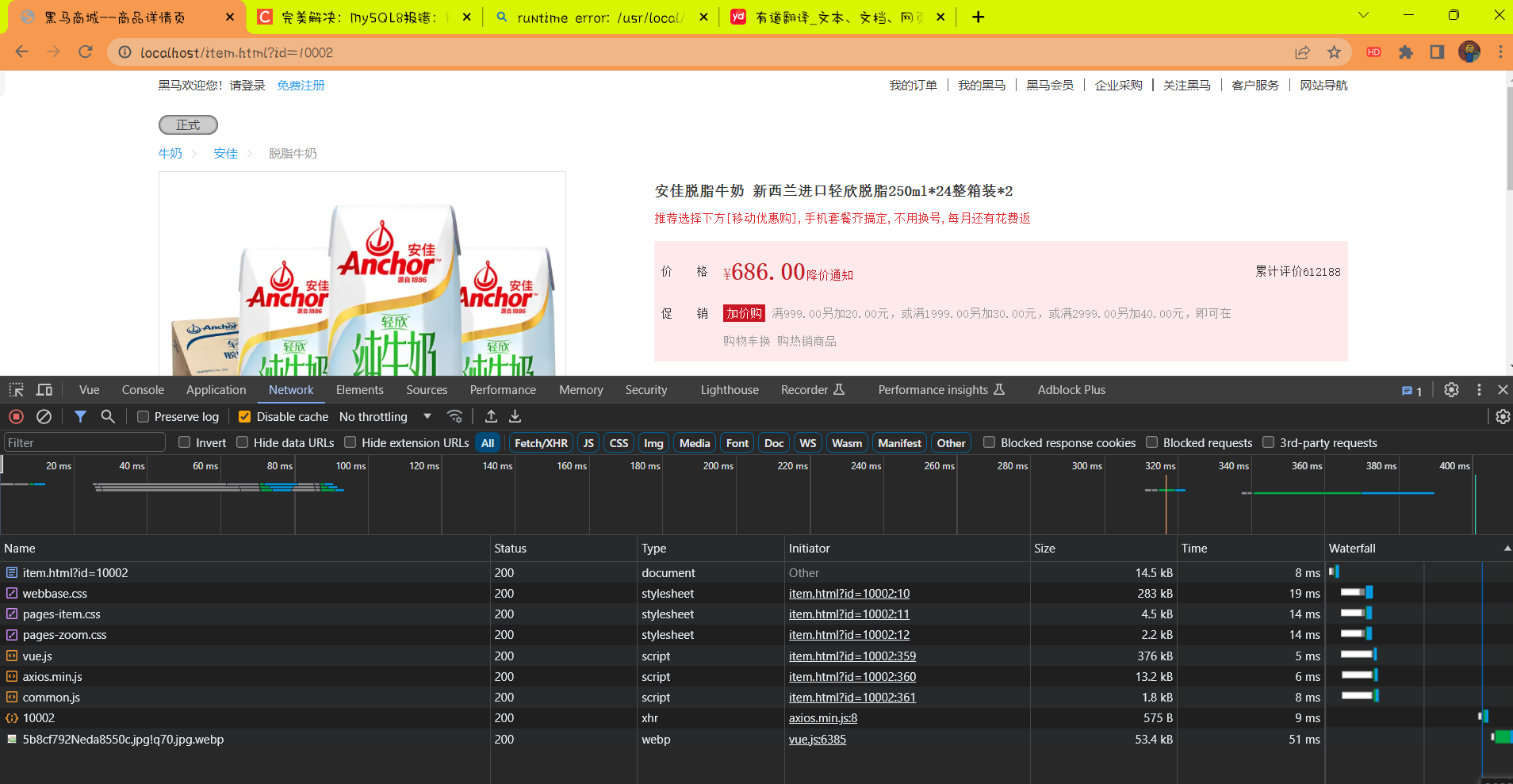This screenshot has height=784, width=1513.
Task: Open the DevTools issues counter badge
Action: coord(1411,391)
